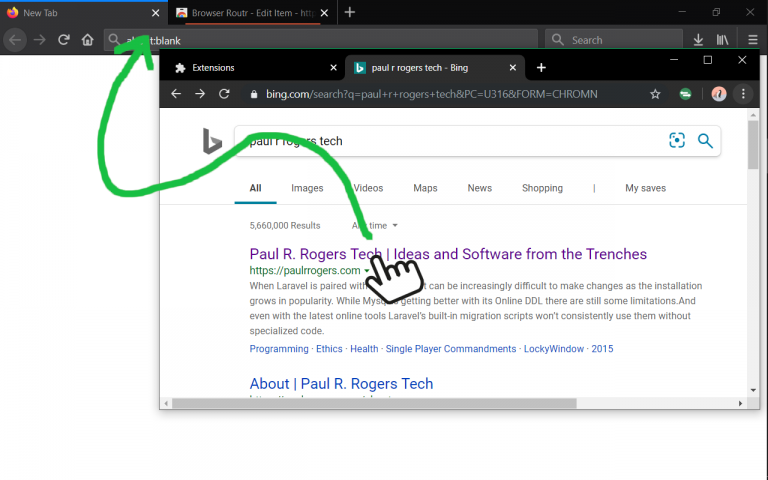Expand the arrow beside paulrrogers.com URL
Image resolution: width=768 pixels, height=480 pixels.
tap(366, 271)
